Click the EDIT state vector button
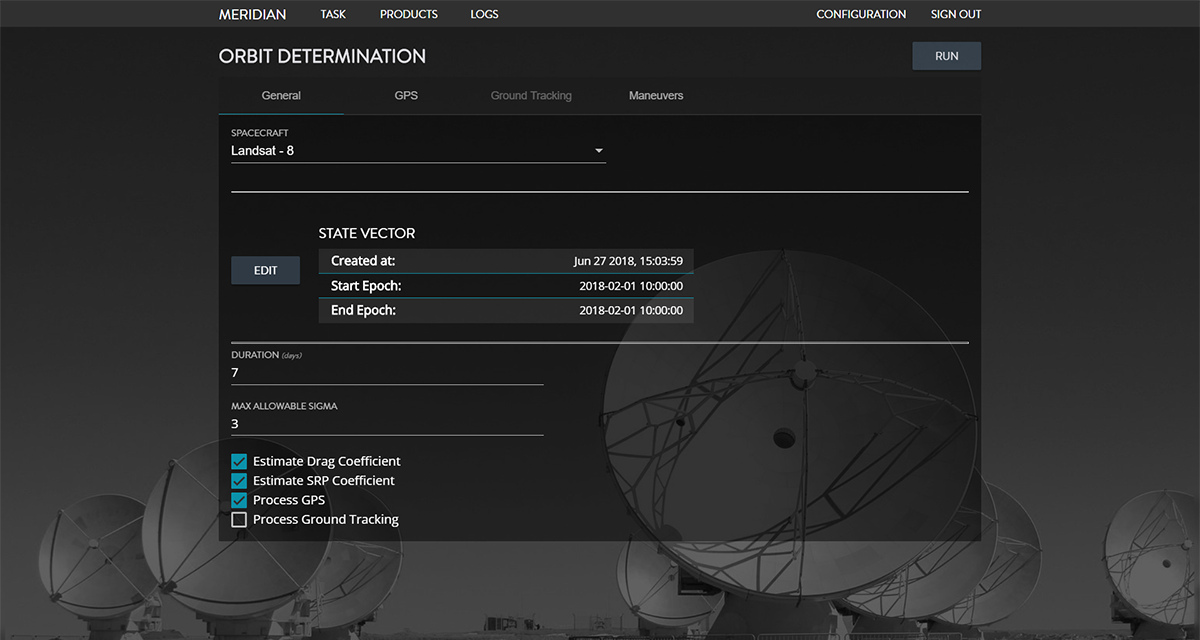This screenshot has height=640, width=1200. [265, 270]
